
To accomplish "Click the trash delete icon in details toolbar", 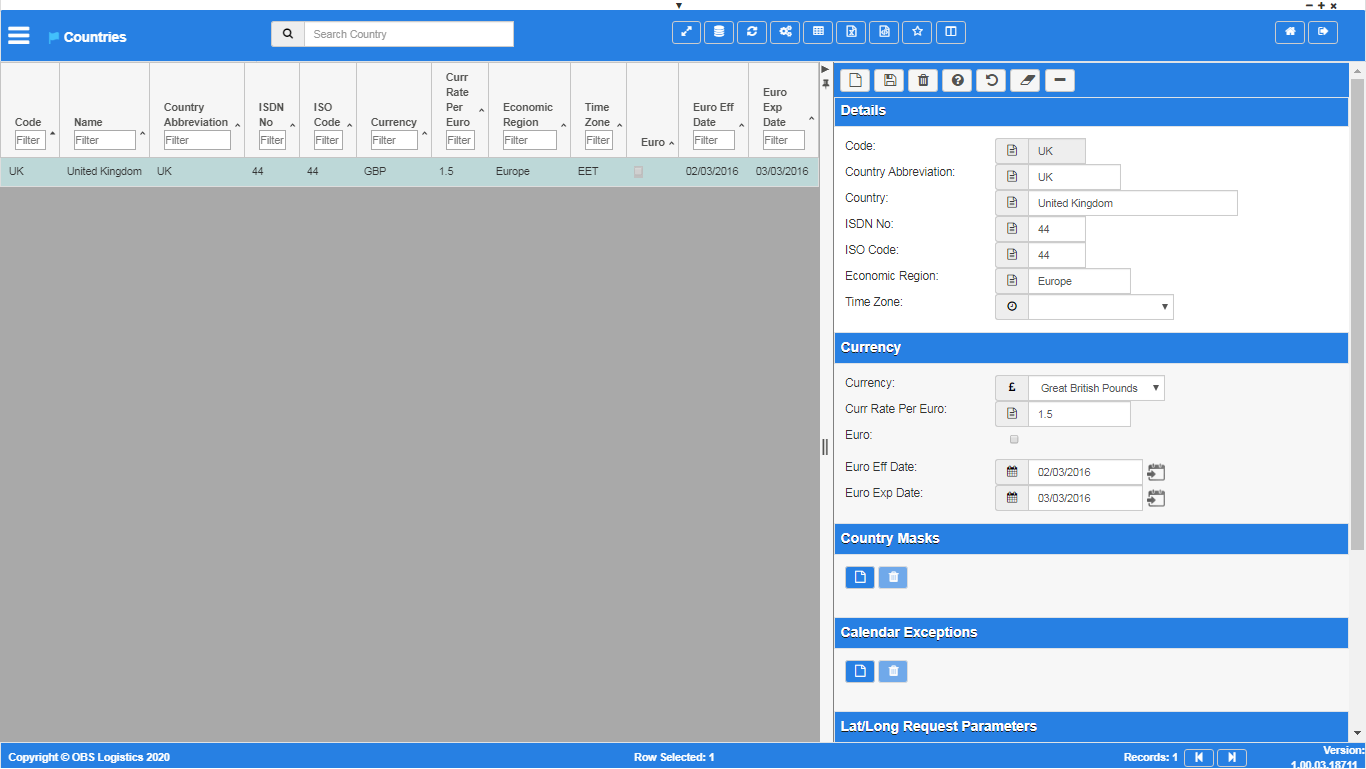I will [x=923, y=80].
